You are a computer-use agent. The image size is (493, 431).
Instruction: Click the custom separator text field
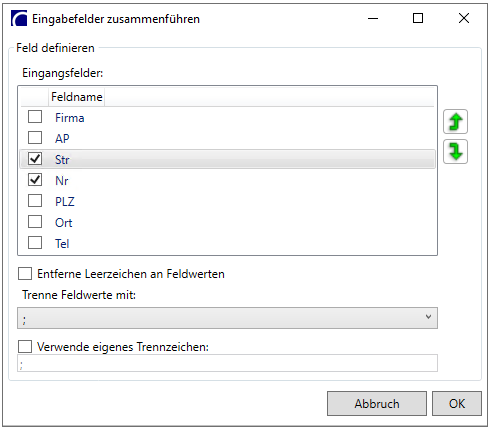(x=227, y=363)
